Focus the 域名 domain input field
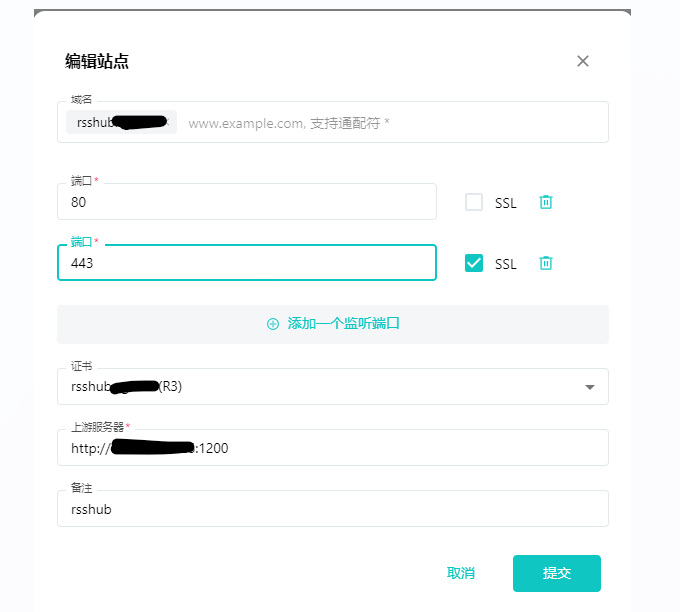 tap(390, 123)
